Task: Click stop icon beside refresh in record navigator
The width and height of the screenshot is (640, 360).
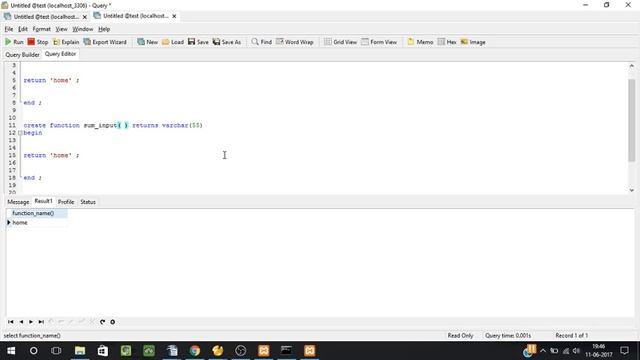Action: coord(113,322)
